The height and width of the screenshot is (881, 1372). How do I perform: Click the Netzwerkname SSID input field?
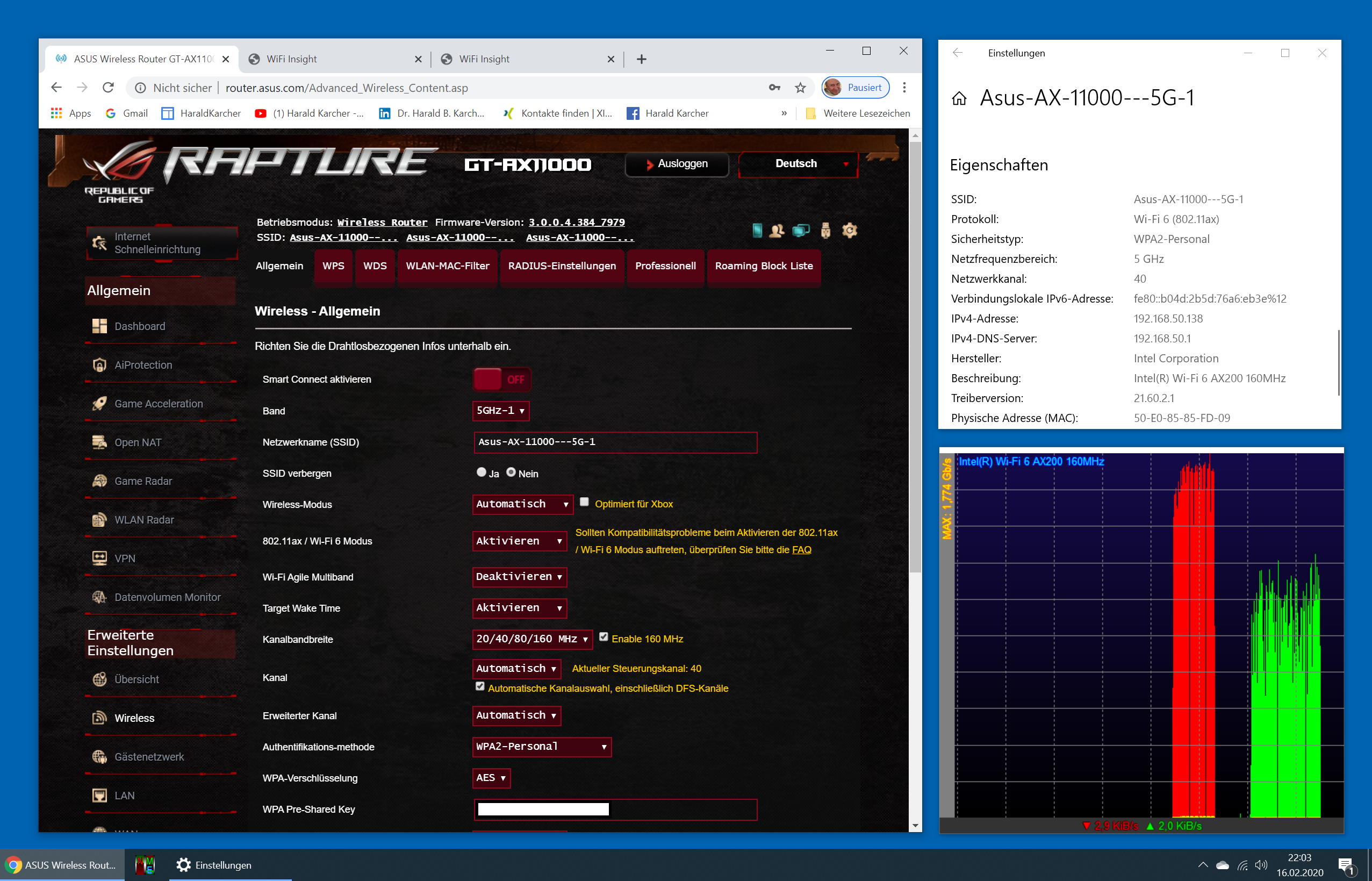pos(615,442)
